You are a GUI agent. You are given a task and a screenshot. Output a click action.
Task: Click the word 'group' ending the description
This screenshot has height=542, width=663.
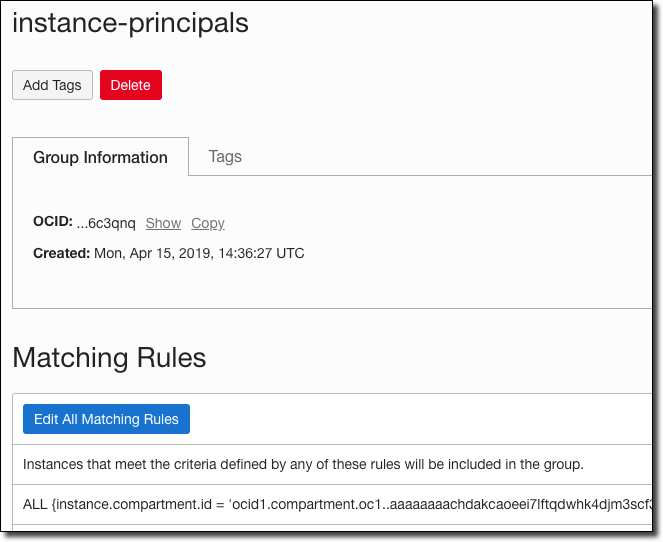tap(563, 464)
